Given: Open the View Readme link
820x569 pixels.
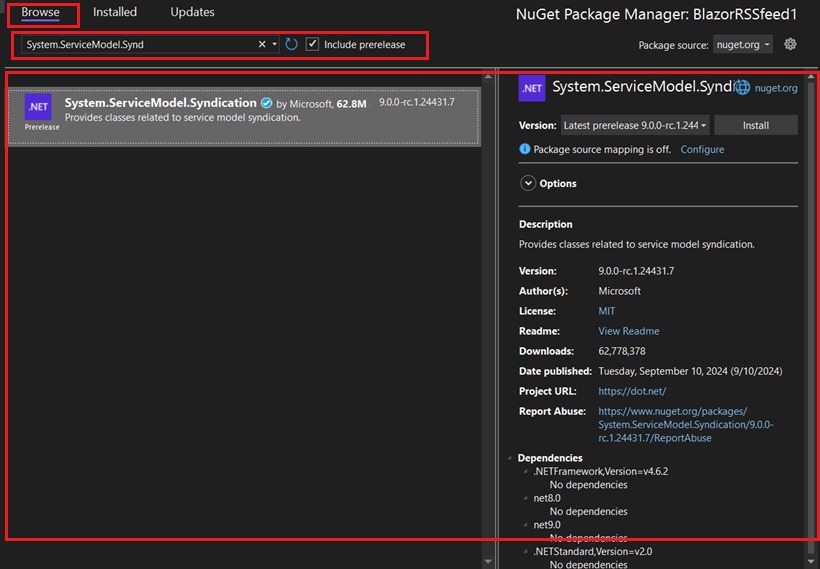Looking at the screenshot, I should coord(628,331).
